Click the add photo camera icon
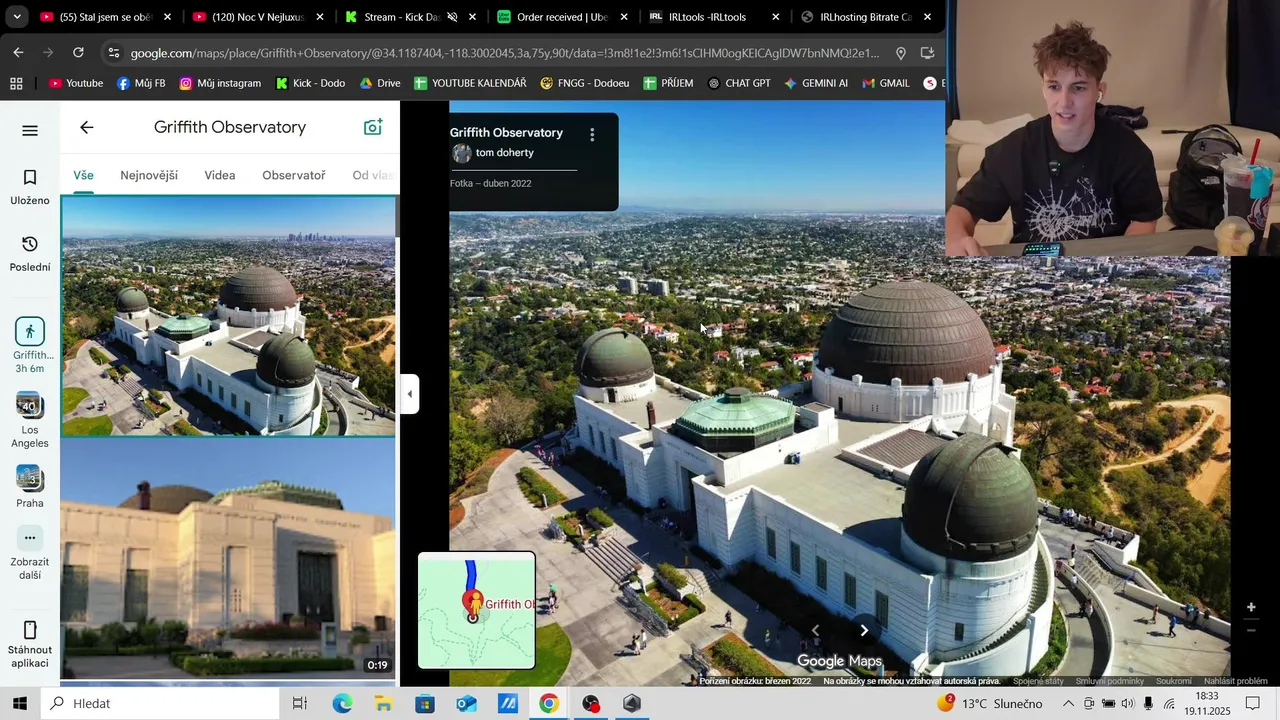The image size is (1280, 720). point(373,127)
